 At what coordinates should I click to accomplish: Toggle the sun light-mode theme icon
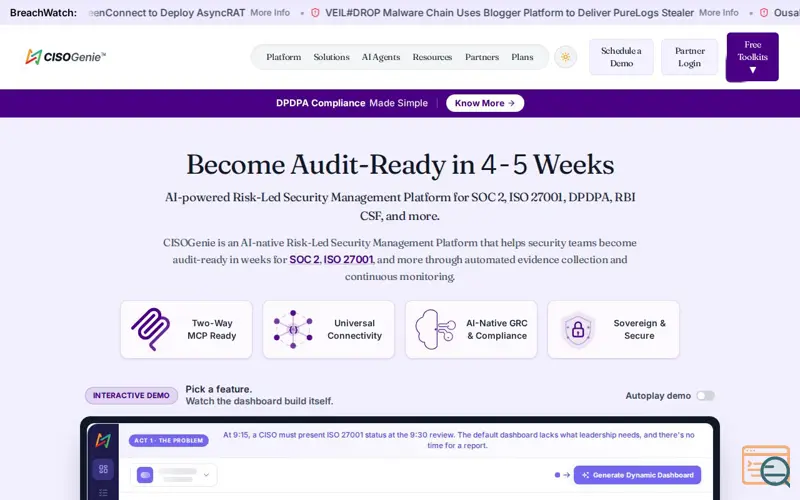[565, 57]
